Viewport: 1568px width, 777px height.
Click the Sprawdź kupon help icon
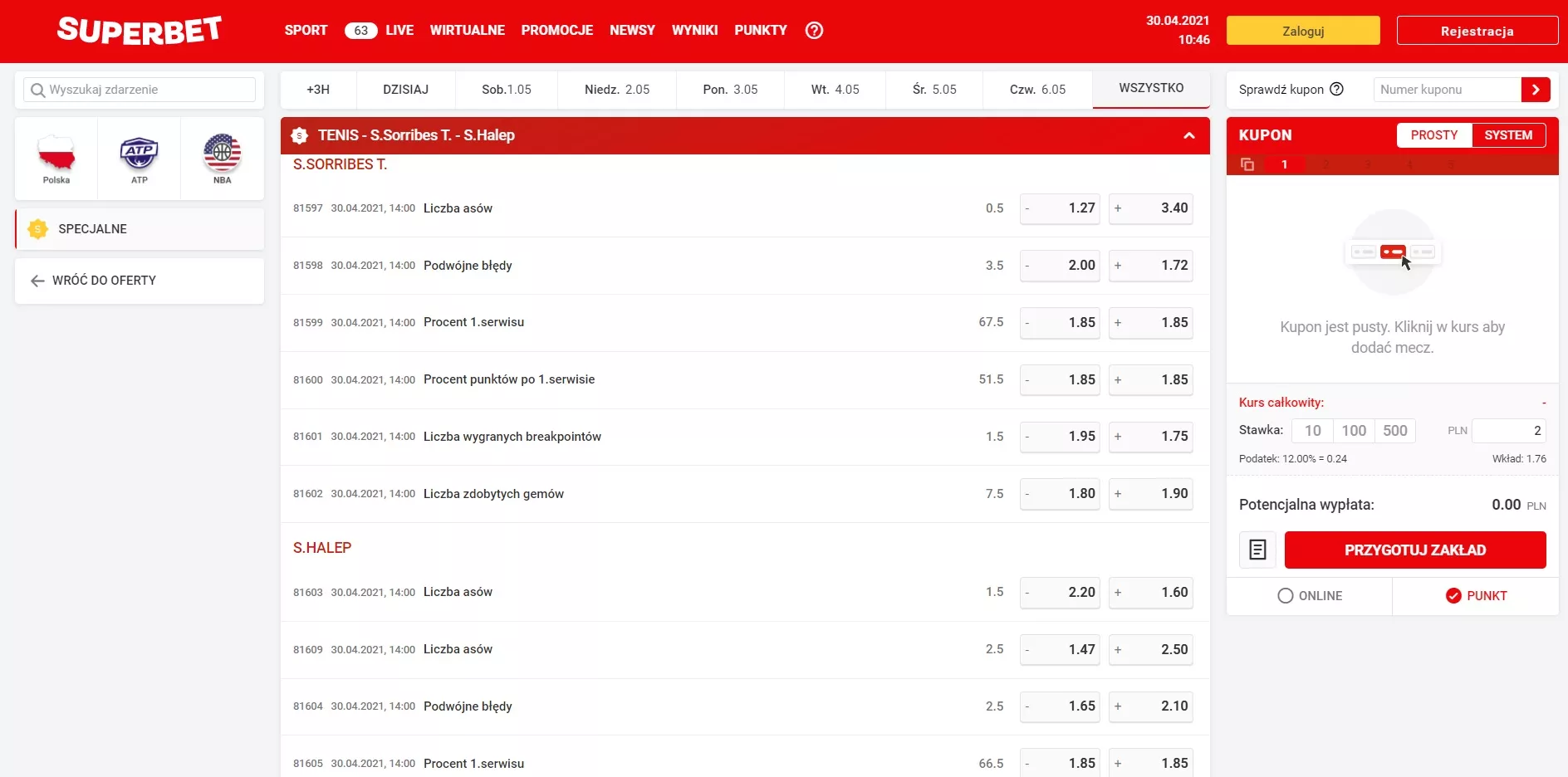point(1336,89)
